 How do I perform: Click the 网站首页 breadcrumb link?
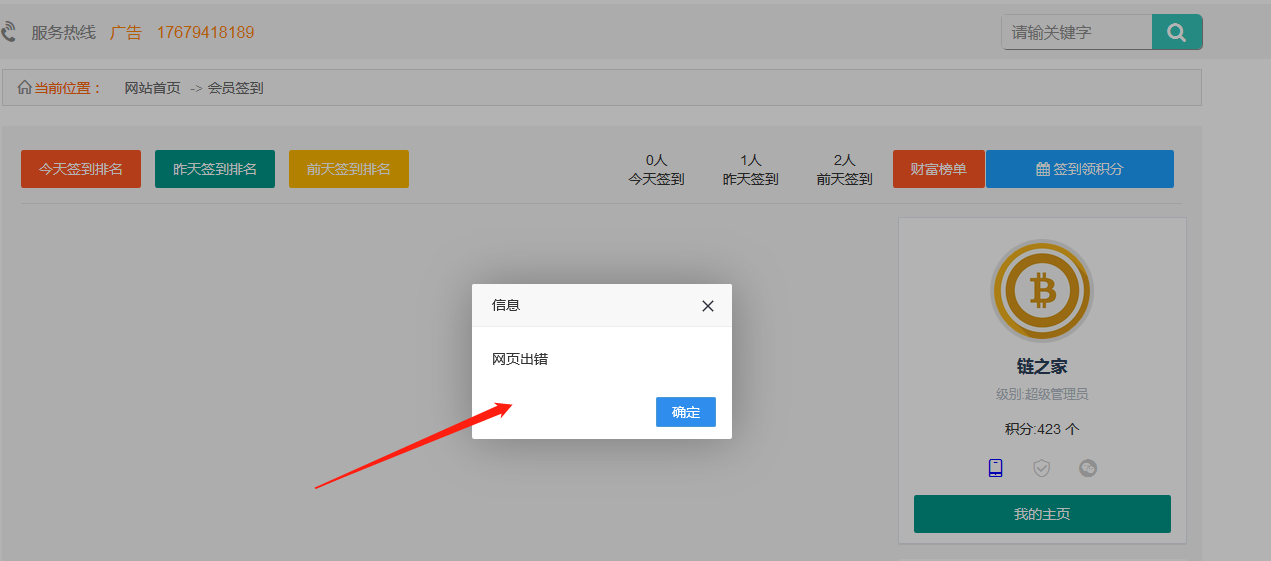(x=152, y=88)
